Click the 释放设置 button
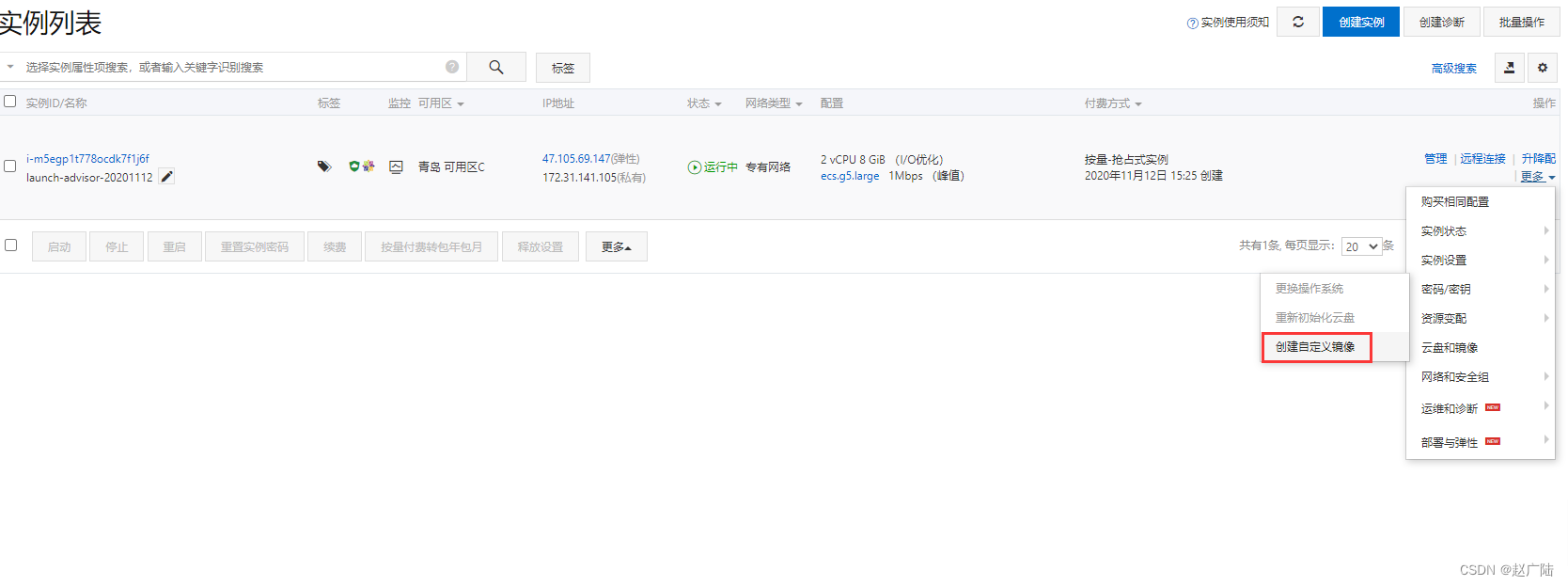 [541, 246]
